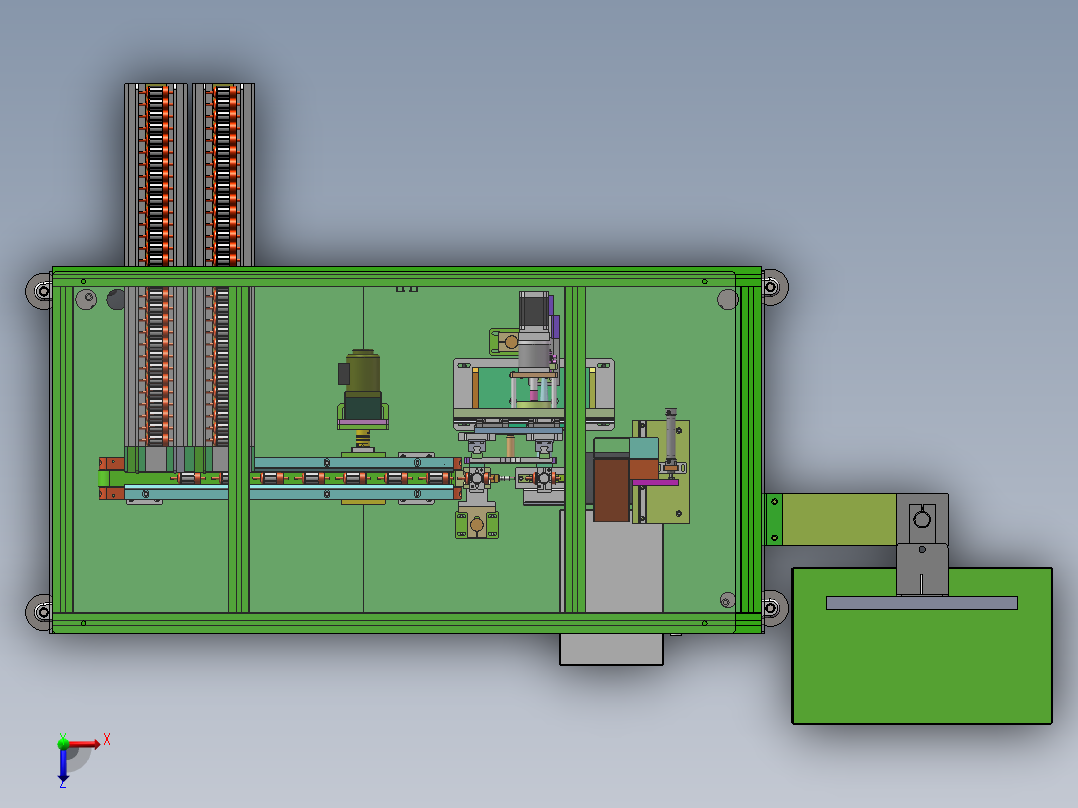Select the gray box protruding below the frame
The height and width of the screenshot is (808, 1078).
pyautogui.click(x=611, y=648)
